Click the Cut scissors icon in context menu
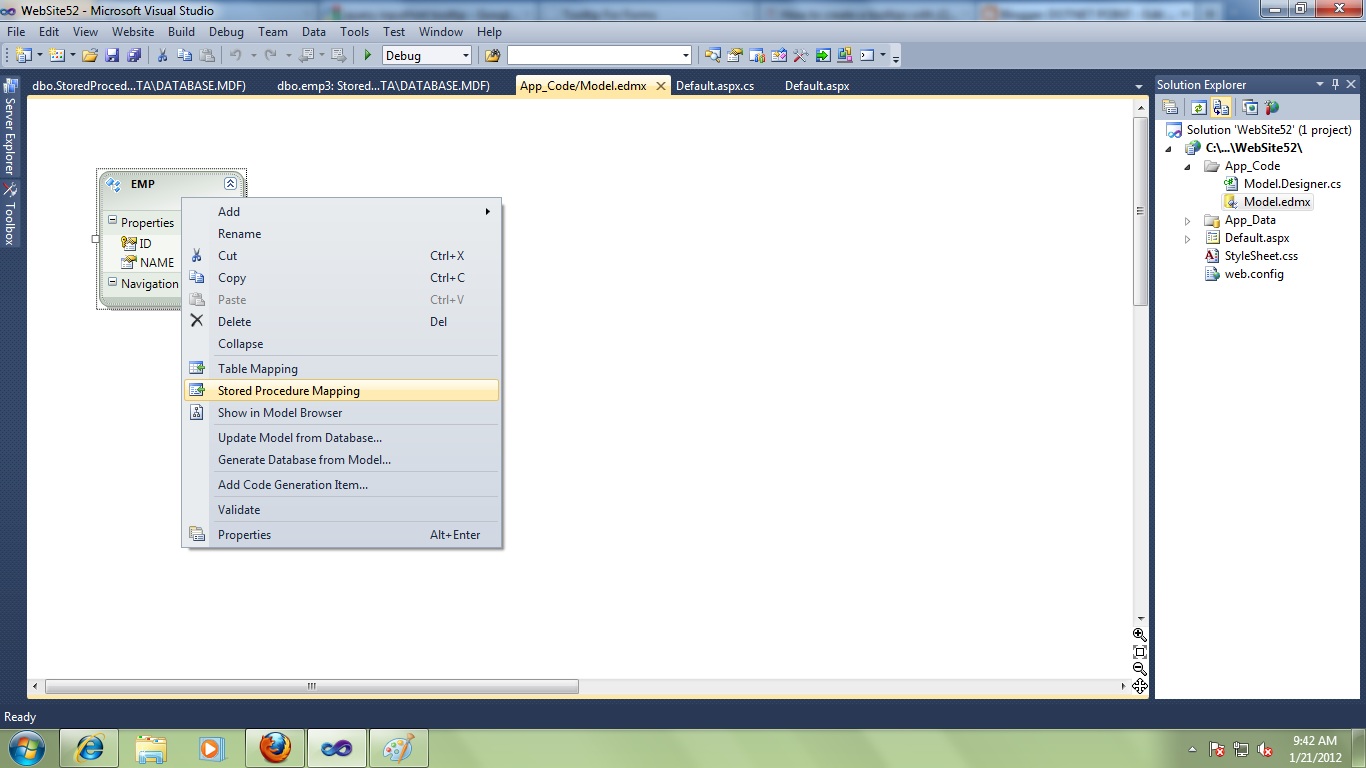Screen dimensions: 1366x768 (197, 255)
